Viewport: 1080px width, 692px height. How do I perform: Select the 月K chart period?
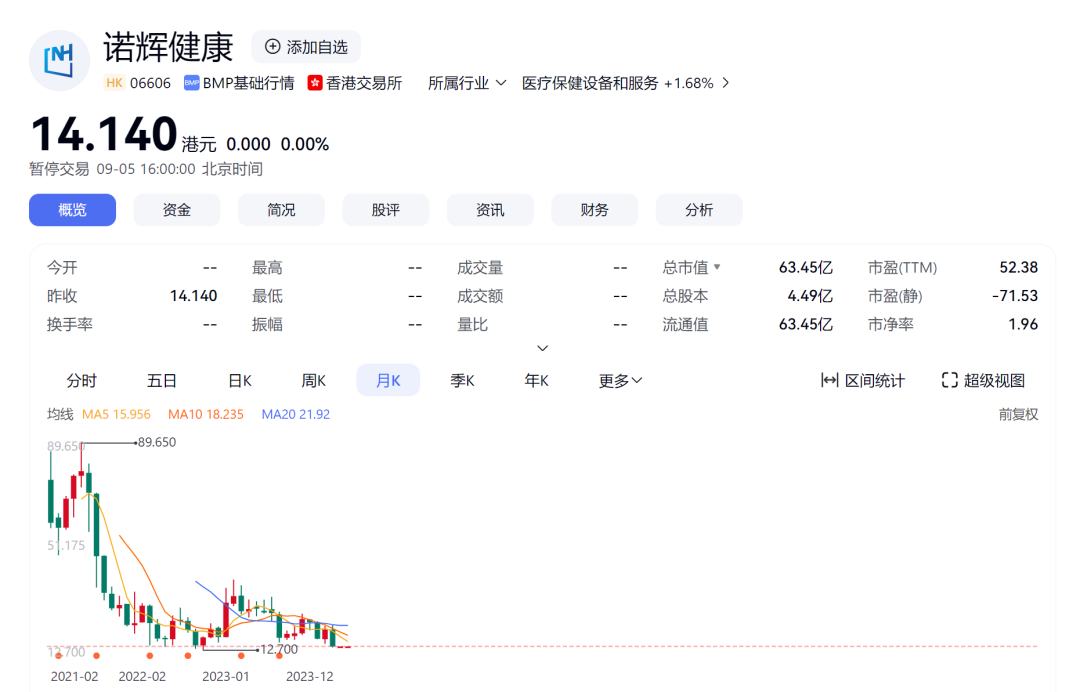pos(388,380)
